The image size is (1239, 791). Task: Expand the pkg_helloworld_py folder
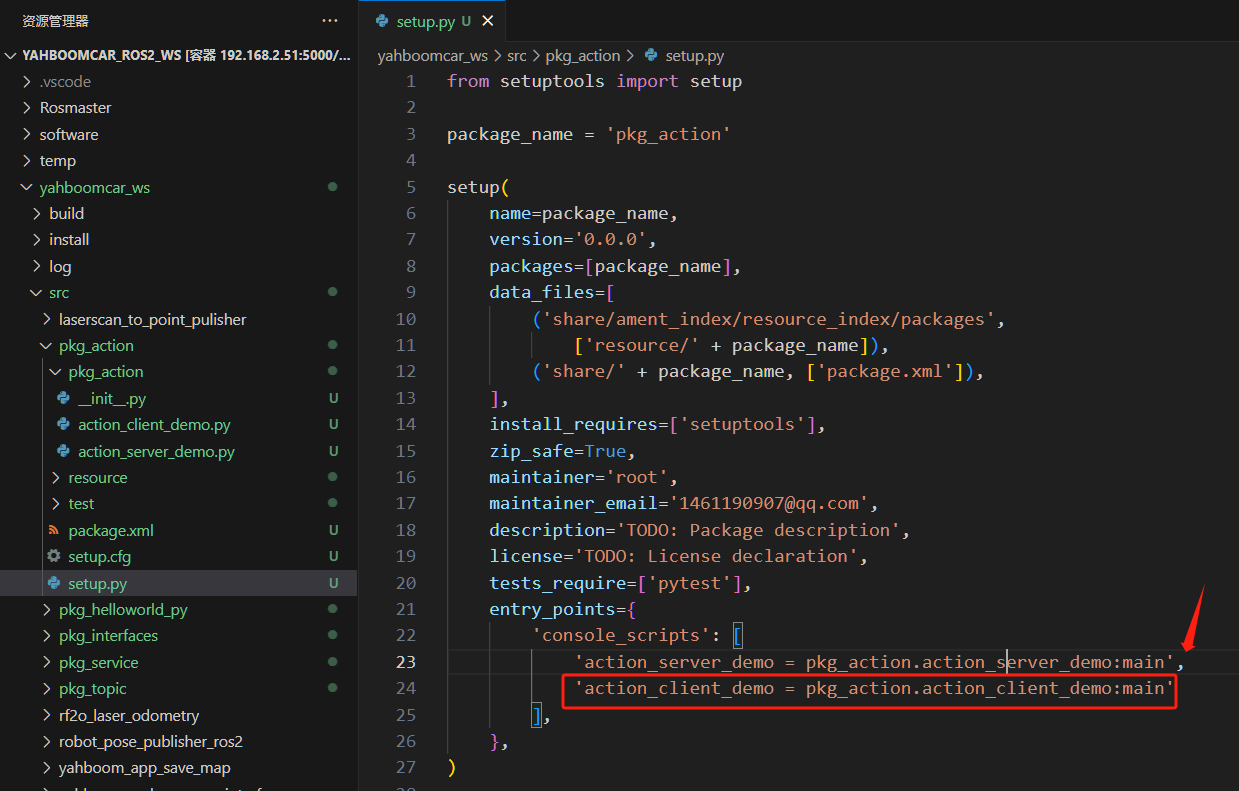click(x=178, y=610)
